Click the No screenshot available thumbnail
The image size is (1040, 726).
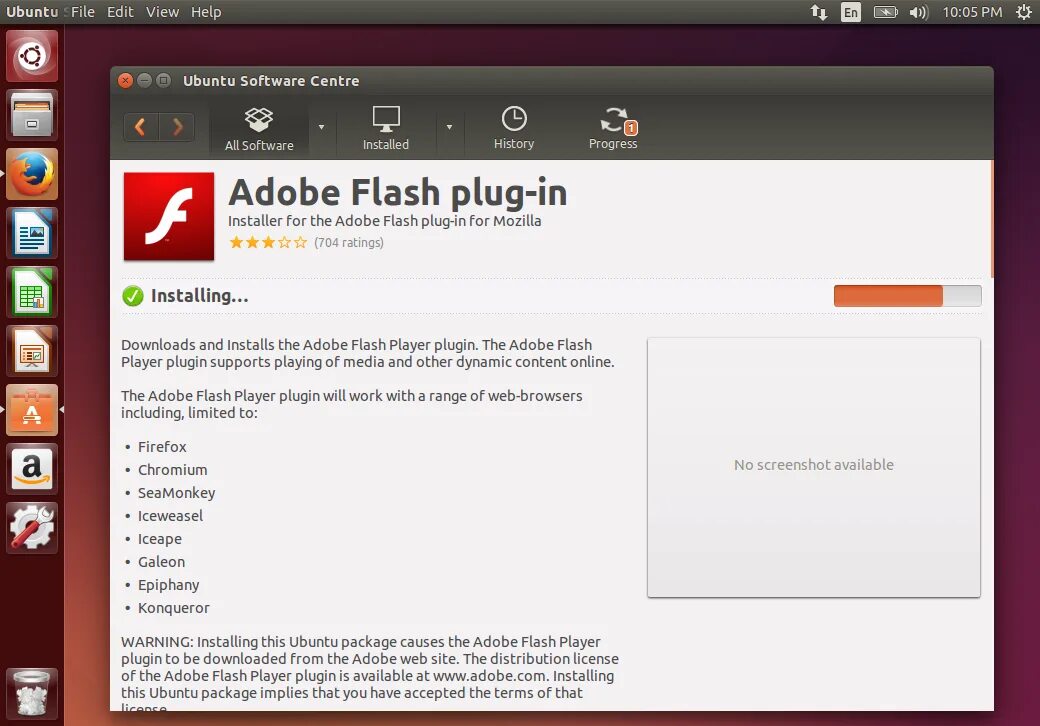pos(814,467)
